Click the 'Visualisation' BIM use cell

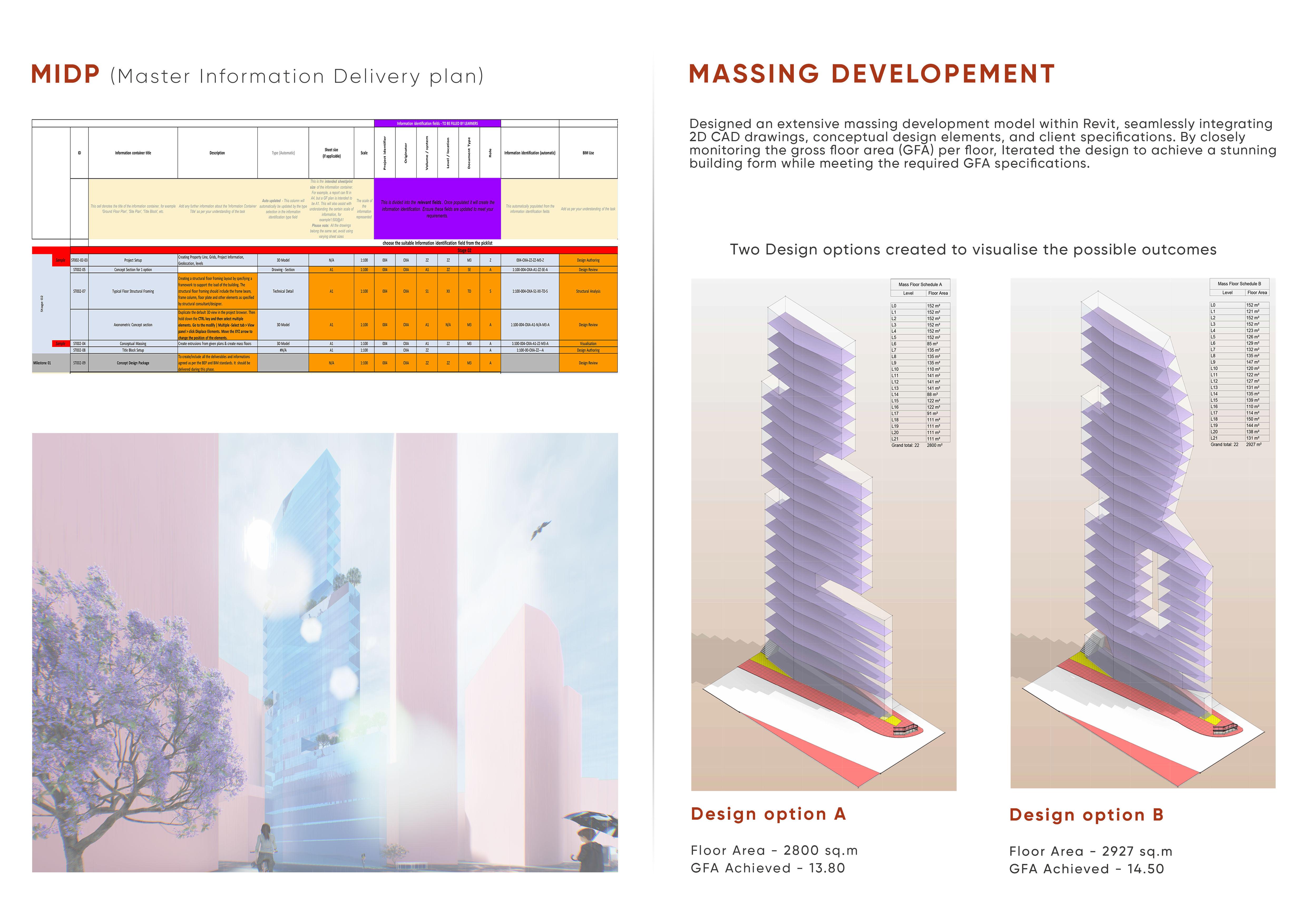[x=588, y=344]
